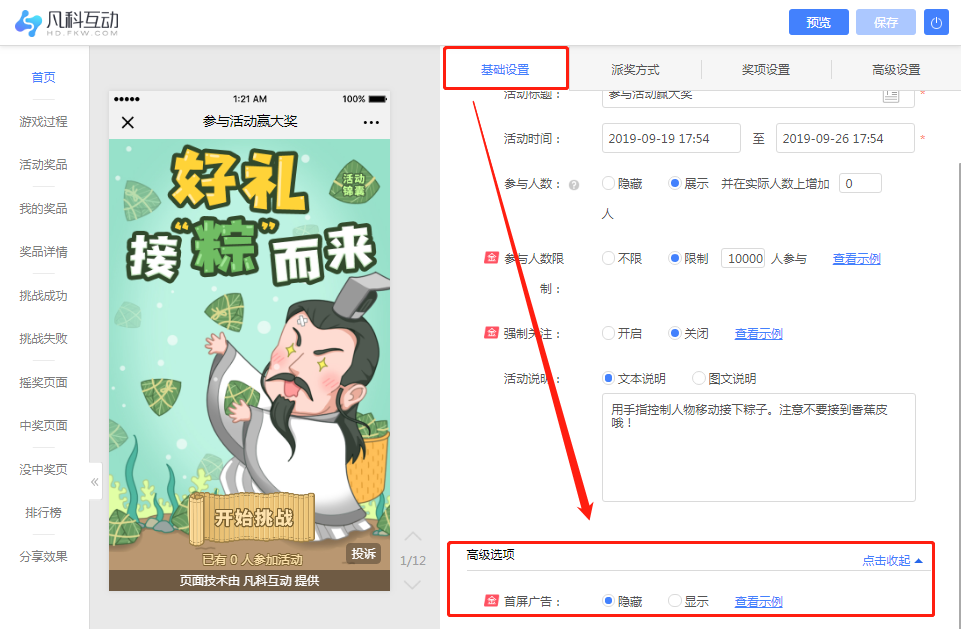
Task: Open 挑战成功 in left sidebar
Action: [44, 295]
